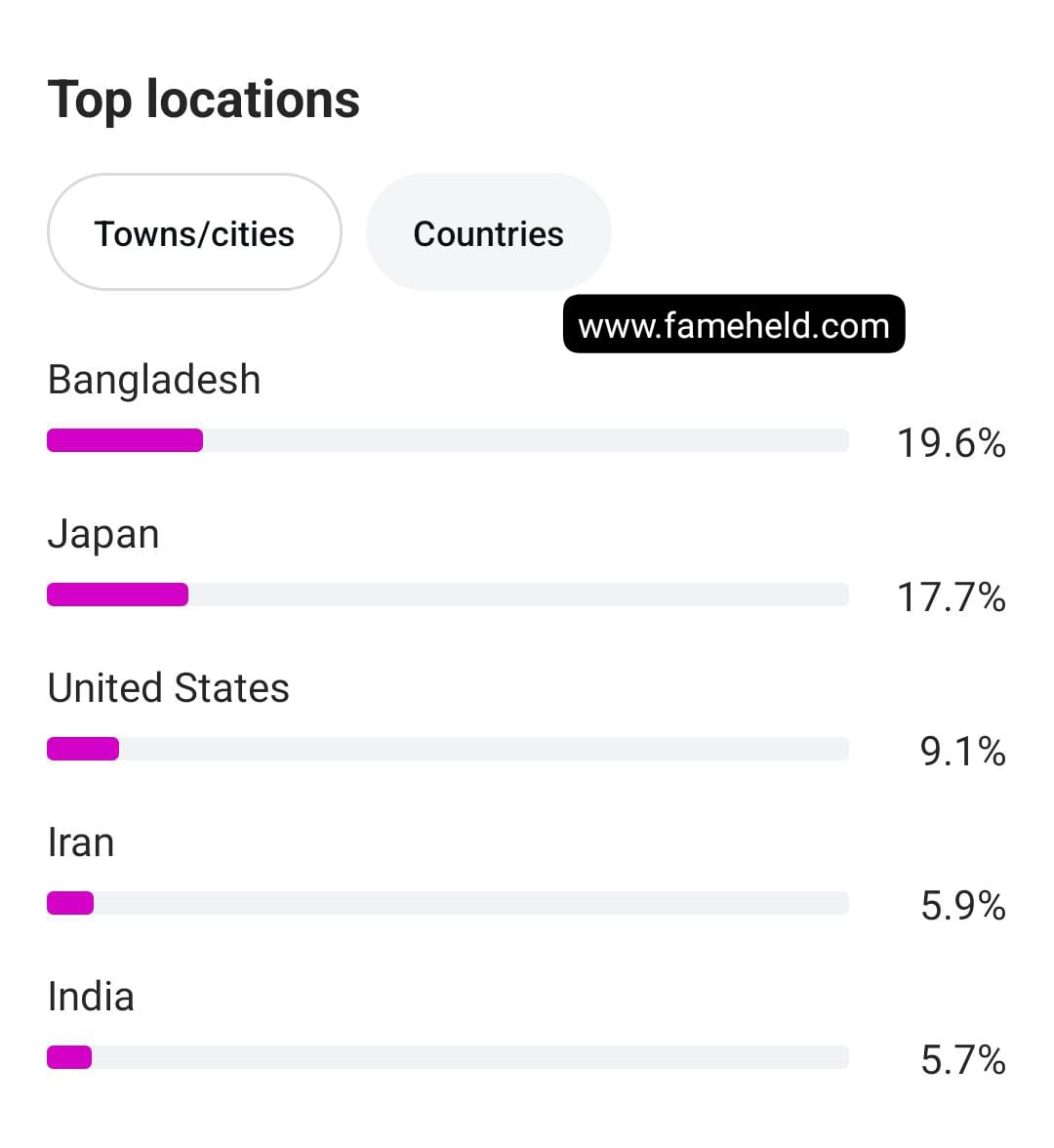This screenshot has height=1148, width=1054.
Task: Select the Japan country label
Action: 103,534
